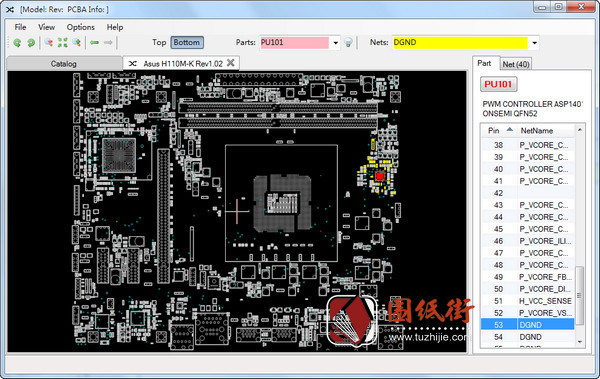Select pin 45 row in pin list
600x379 pixels.
click(x=528, y=229)
